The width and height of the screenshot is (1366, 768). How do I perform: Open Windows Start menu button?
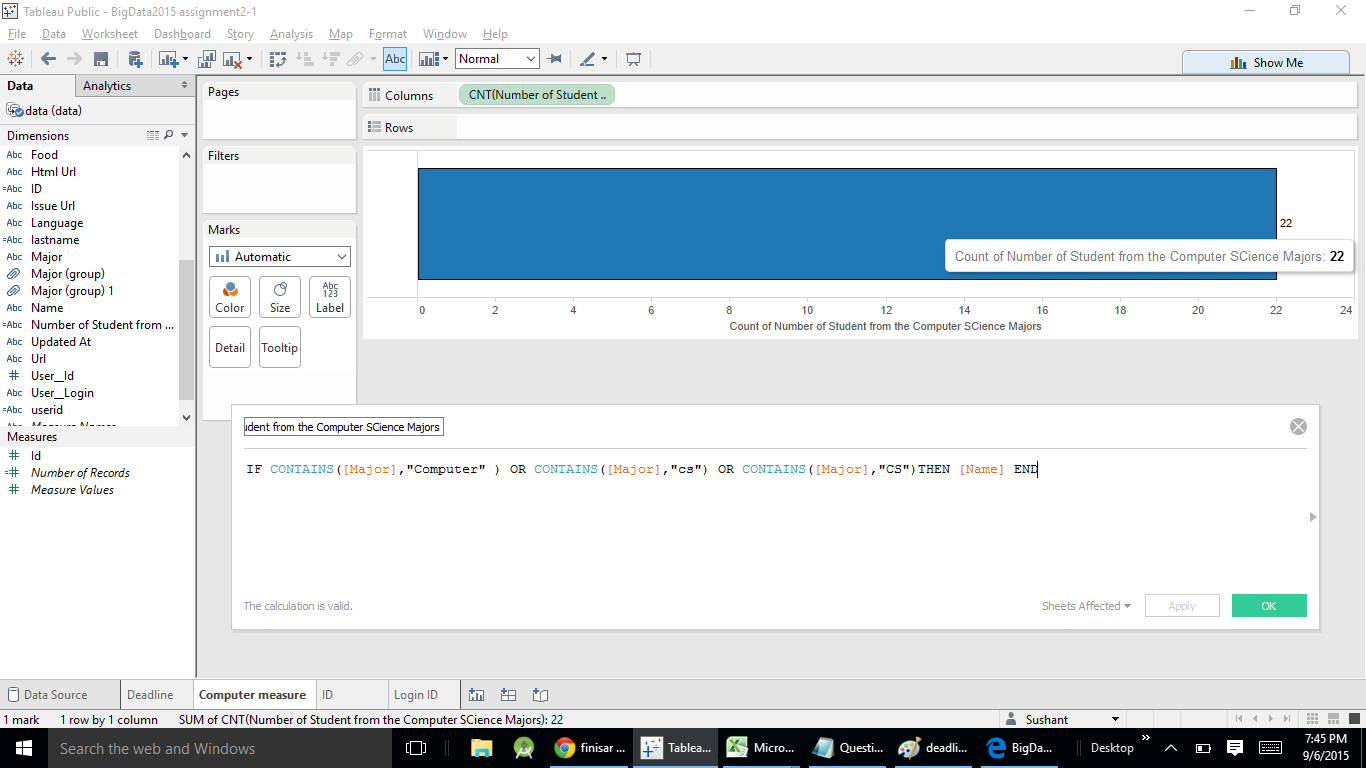[x=24, y=748]
